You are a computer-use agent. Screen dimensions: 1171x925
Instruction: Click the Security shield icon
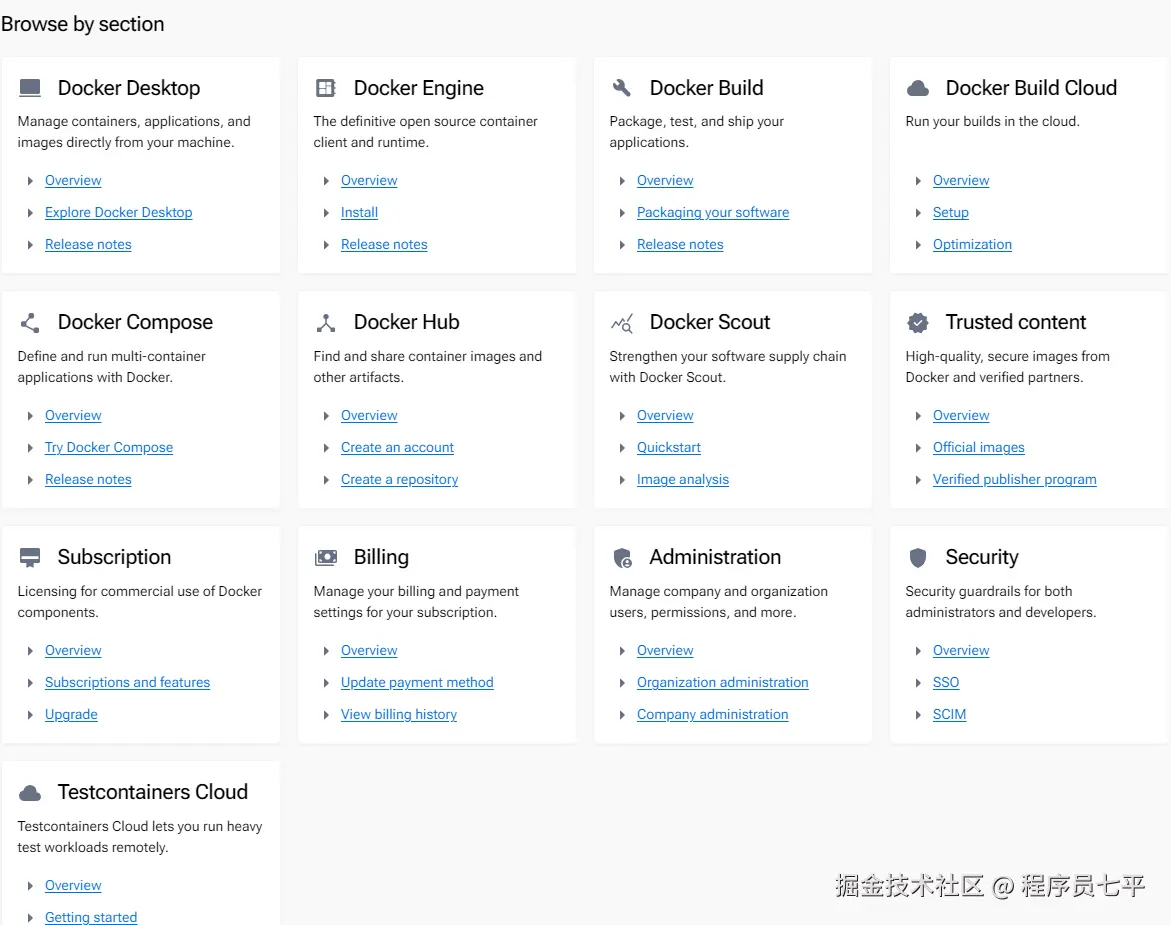[x=917, y=557]
